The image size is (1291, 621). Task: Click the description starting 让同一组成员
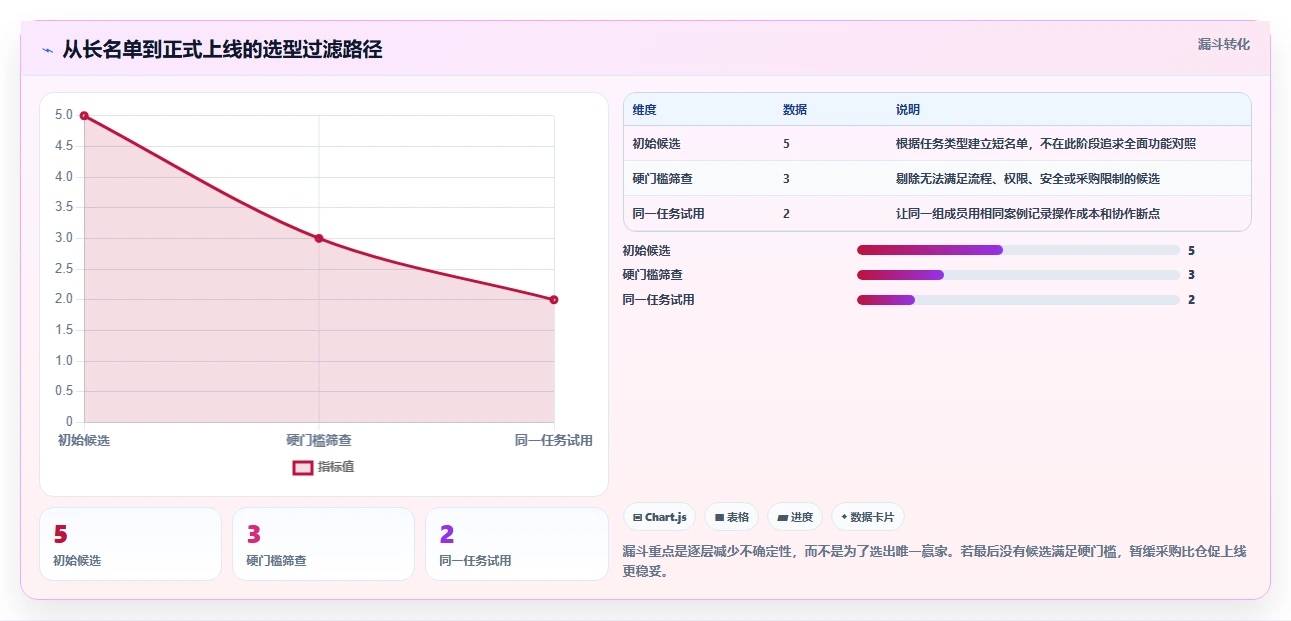1028,213
